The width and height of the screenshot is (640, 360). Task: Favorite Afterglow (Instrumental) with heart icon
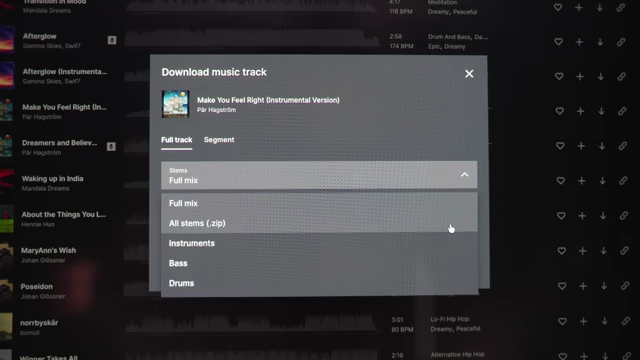(x=559, y=76)
